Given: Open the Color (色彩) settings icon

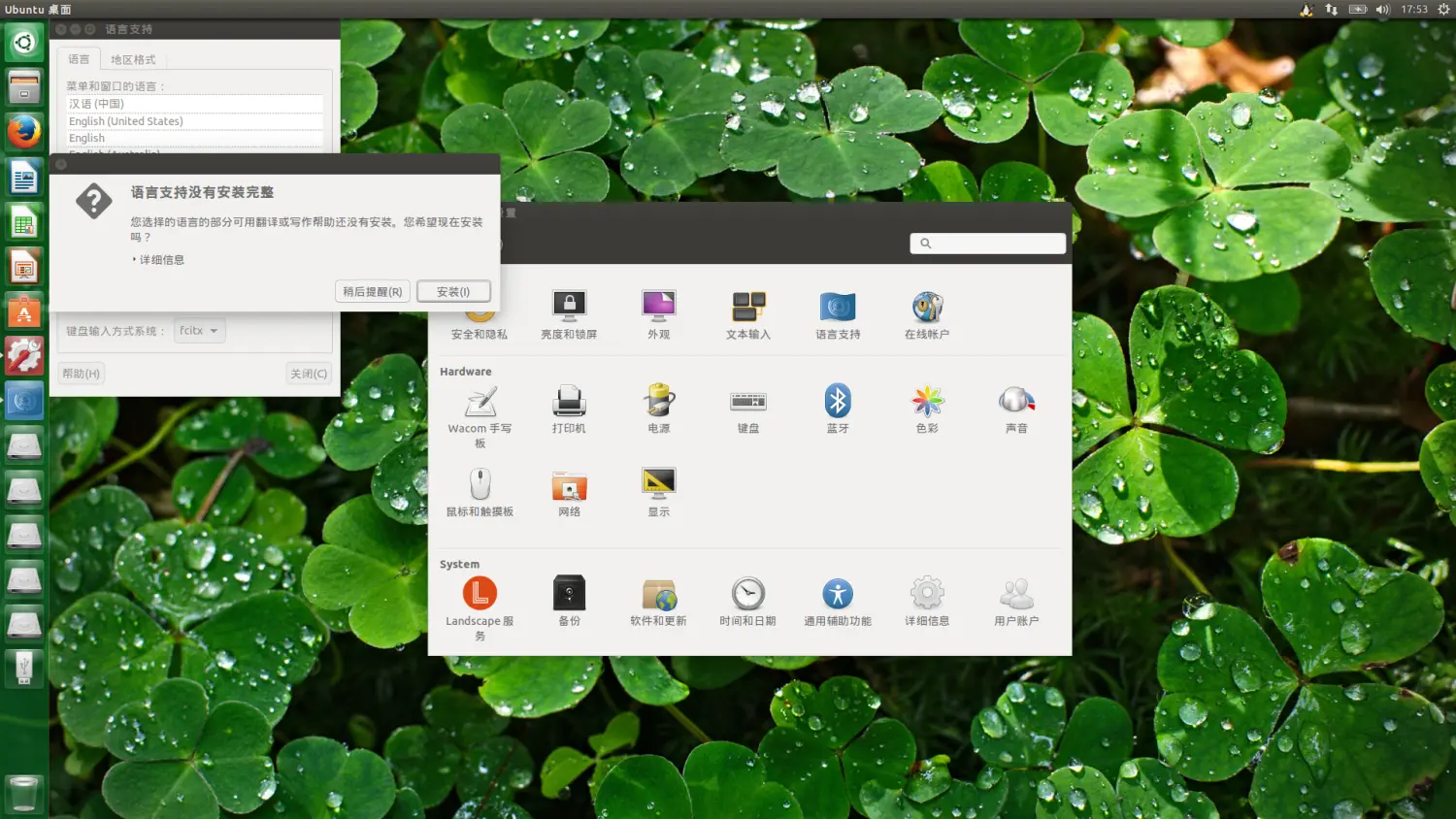Looking at the screenshot, I should (927, 402).
